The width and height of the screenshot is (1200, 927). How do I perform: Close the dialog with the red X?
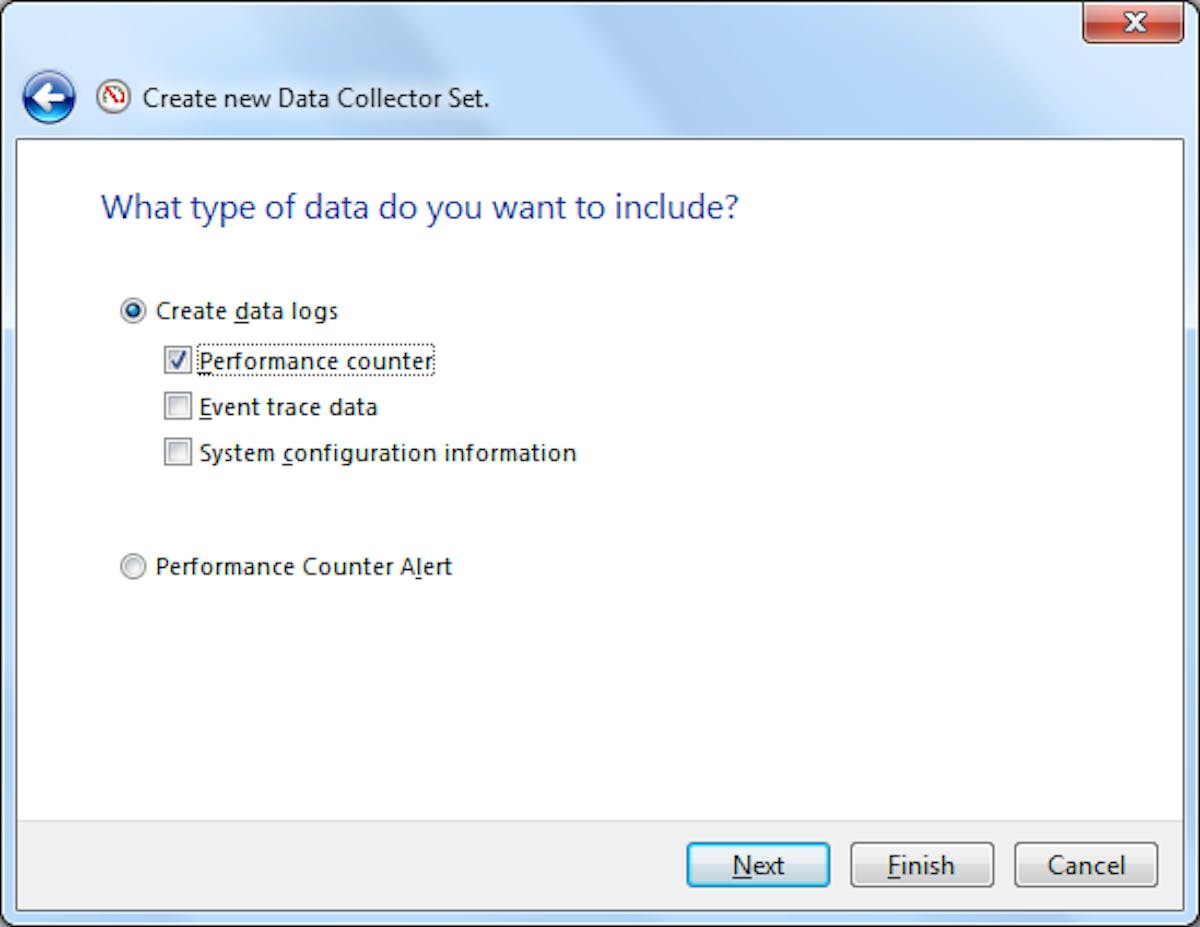[x=1133, y=22]
